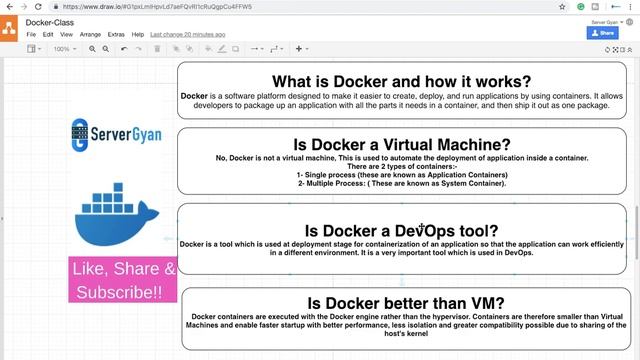Click the line starting '2- Multiple Process'
This screenshot has height=360, width=640.
[x=402, y=183]
